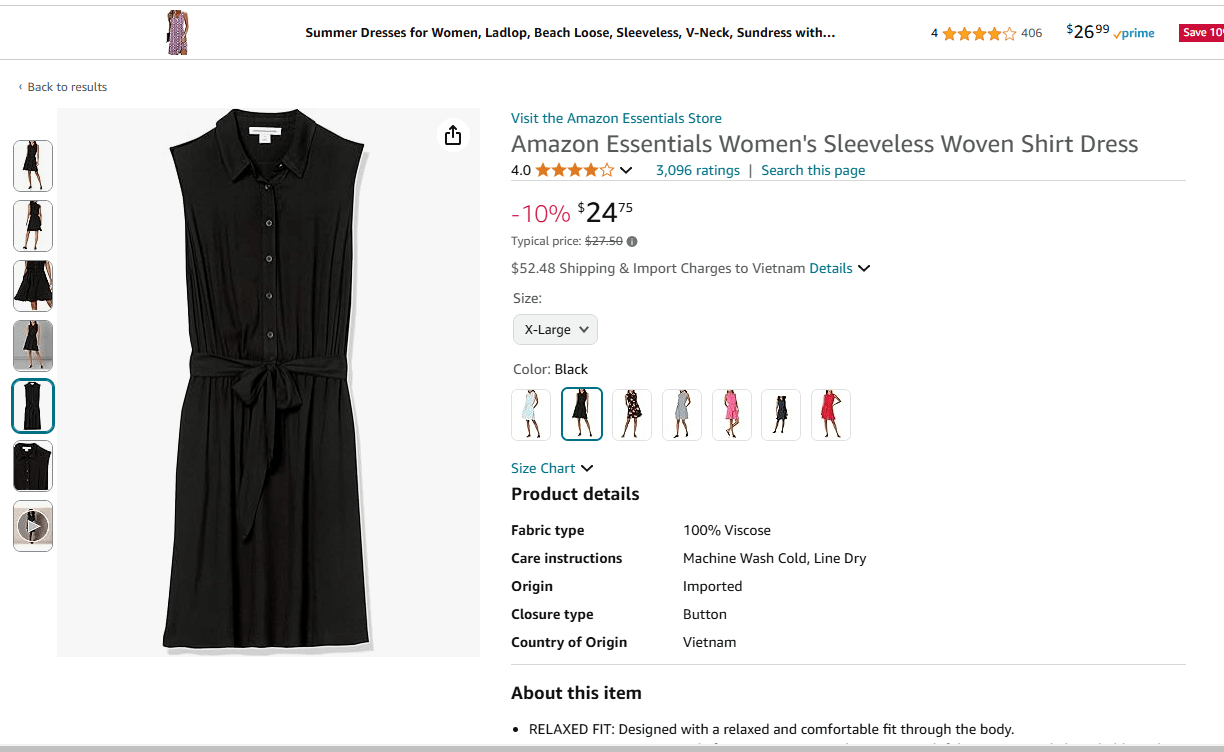Open the sponsored dress thumbnail in banner

pyautogui.click(x=177, y=33)
